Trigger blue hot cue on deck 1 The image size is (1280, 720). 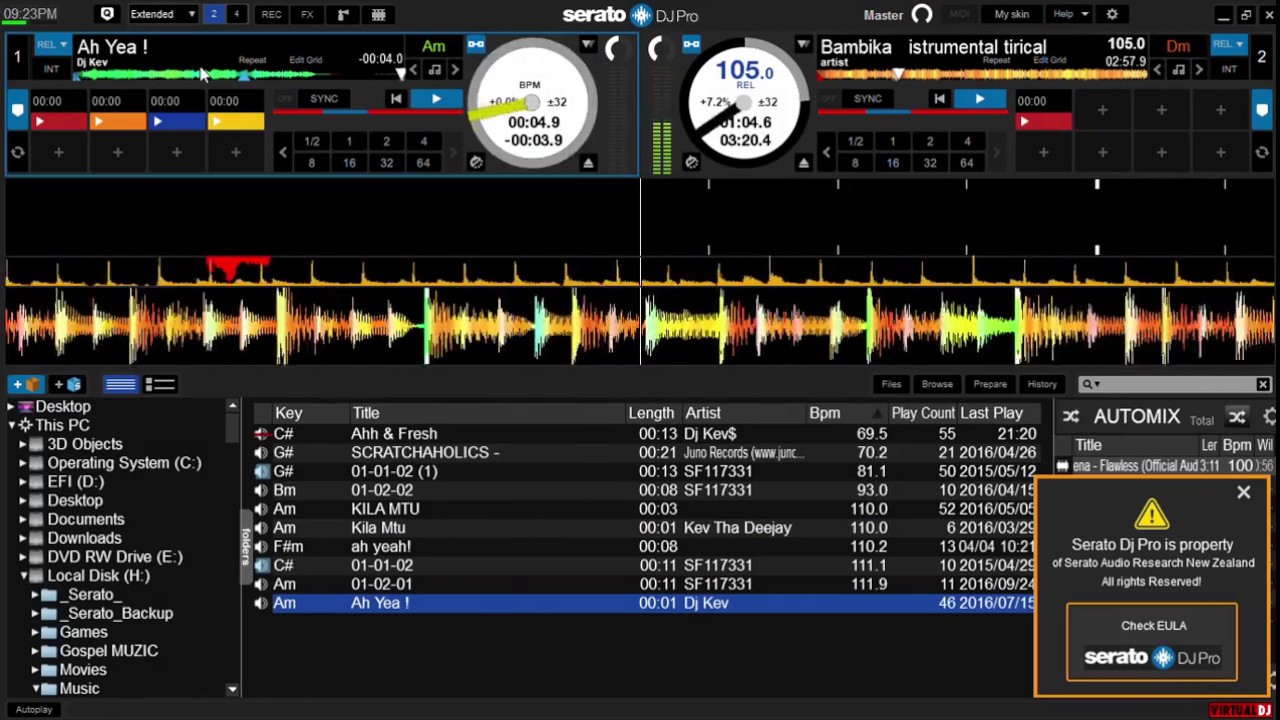pyautogui.click(x=177, y=122)
